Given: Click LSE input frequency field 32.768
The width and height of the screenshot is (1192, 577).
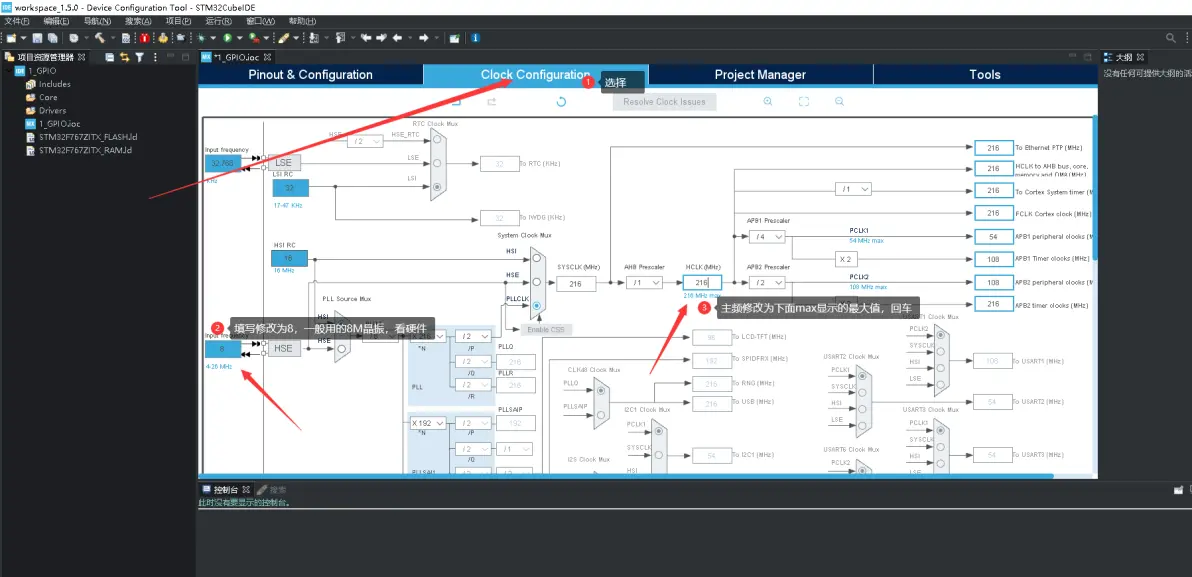Looking at the screenshot, I should (223, 163).
